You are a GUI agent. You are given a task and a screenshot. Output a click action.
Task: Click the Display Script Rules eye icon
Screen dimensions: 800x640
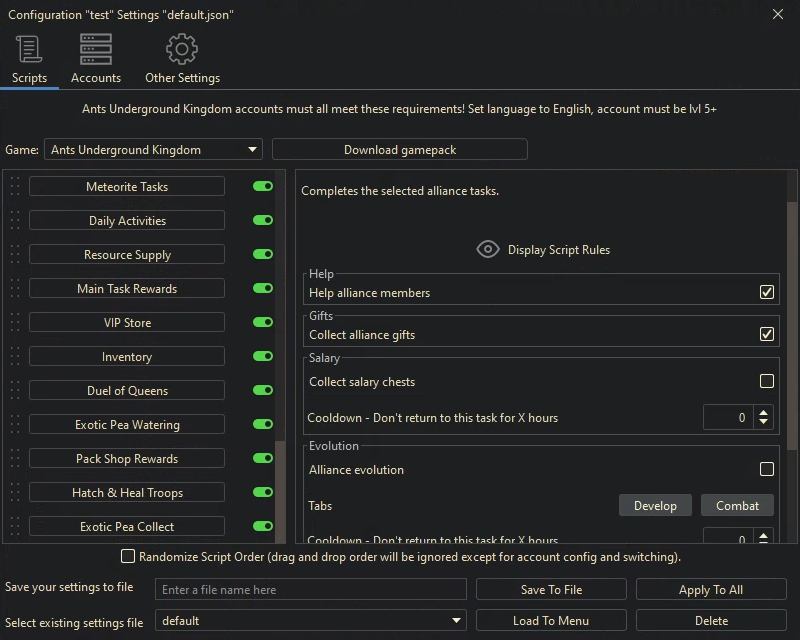488,250
